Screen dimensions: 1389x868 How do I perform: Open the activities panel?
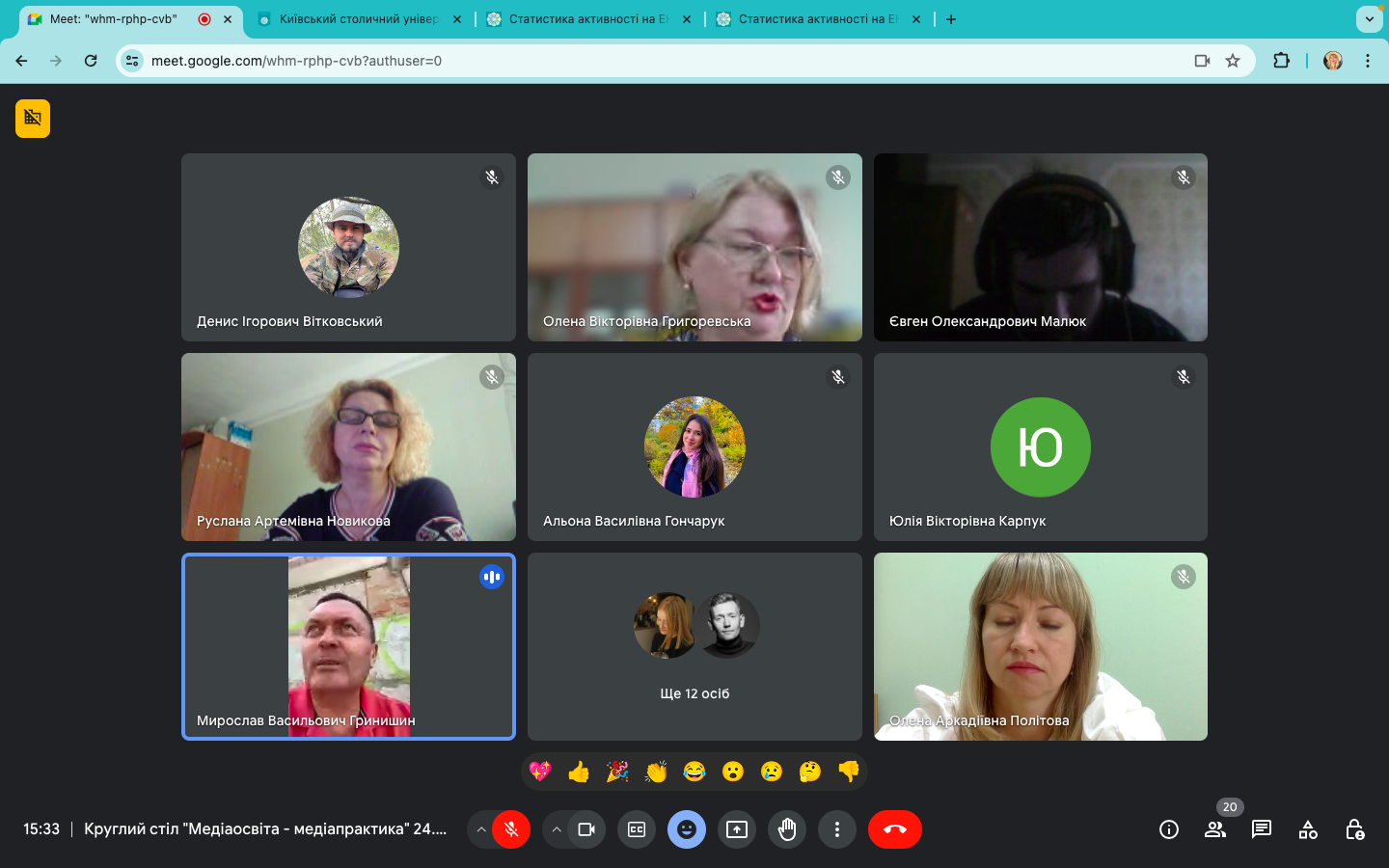[x=1308, y=829]
